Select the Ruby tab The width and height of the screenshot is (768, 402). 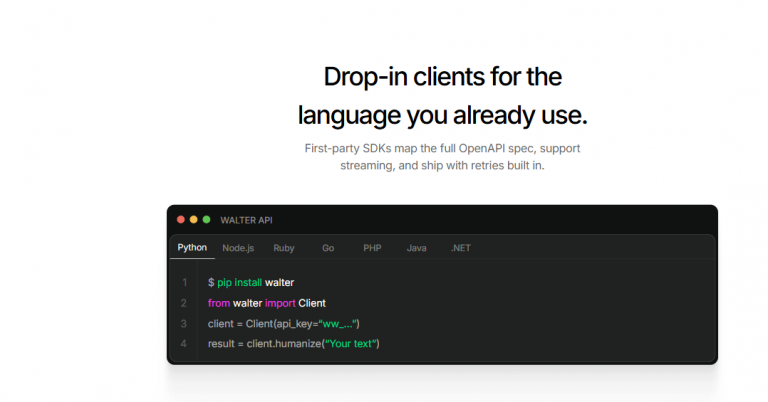click(x=284, y=248)
